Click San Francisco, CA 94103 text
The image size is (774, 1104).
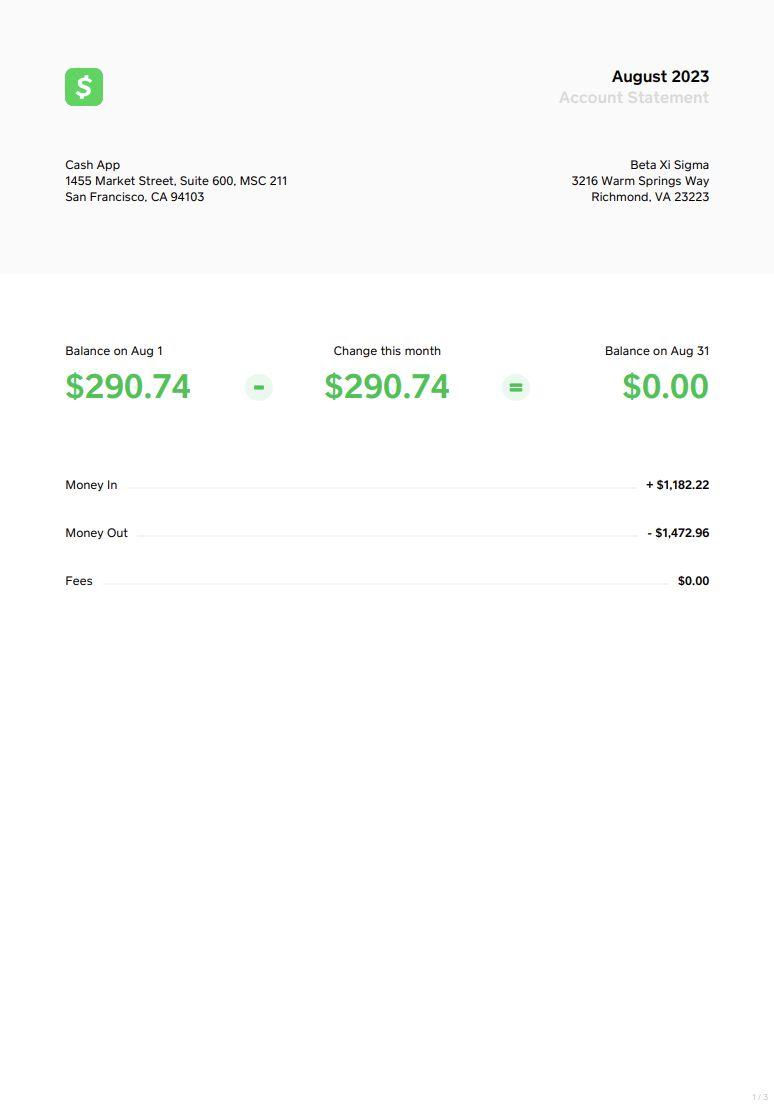[135, 197]
